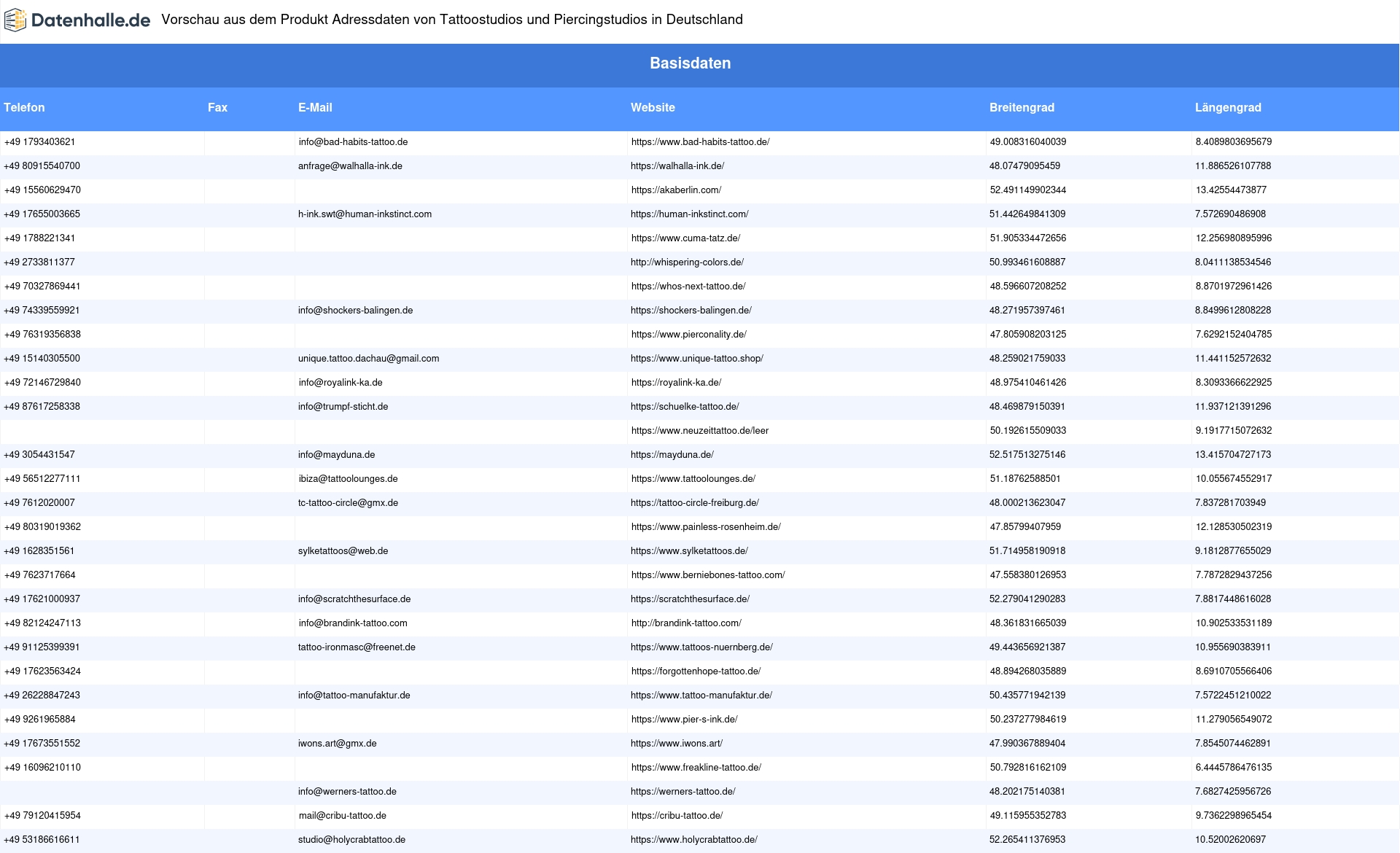Viewport: 1400px width, 853px height.
Task: Click the Fax column header
Action: tap(217, 107)
